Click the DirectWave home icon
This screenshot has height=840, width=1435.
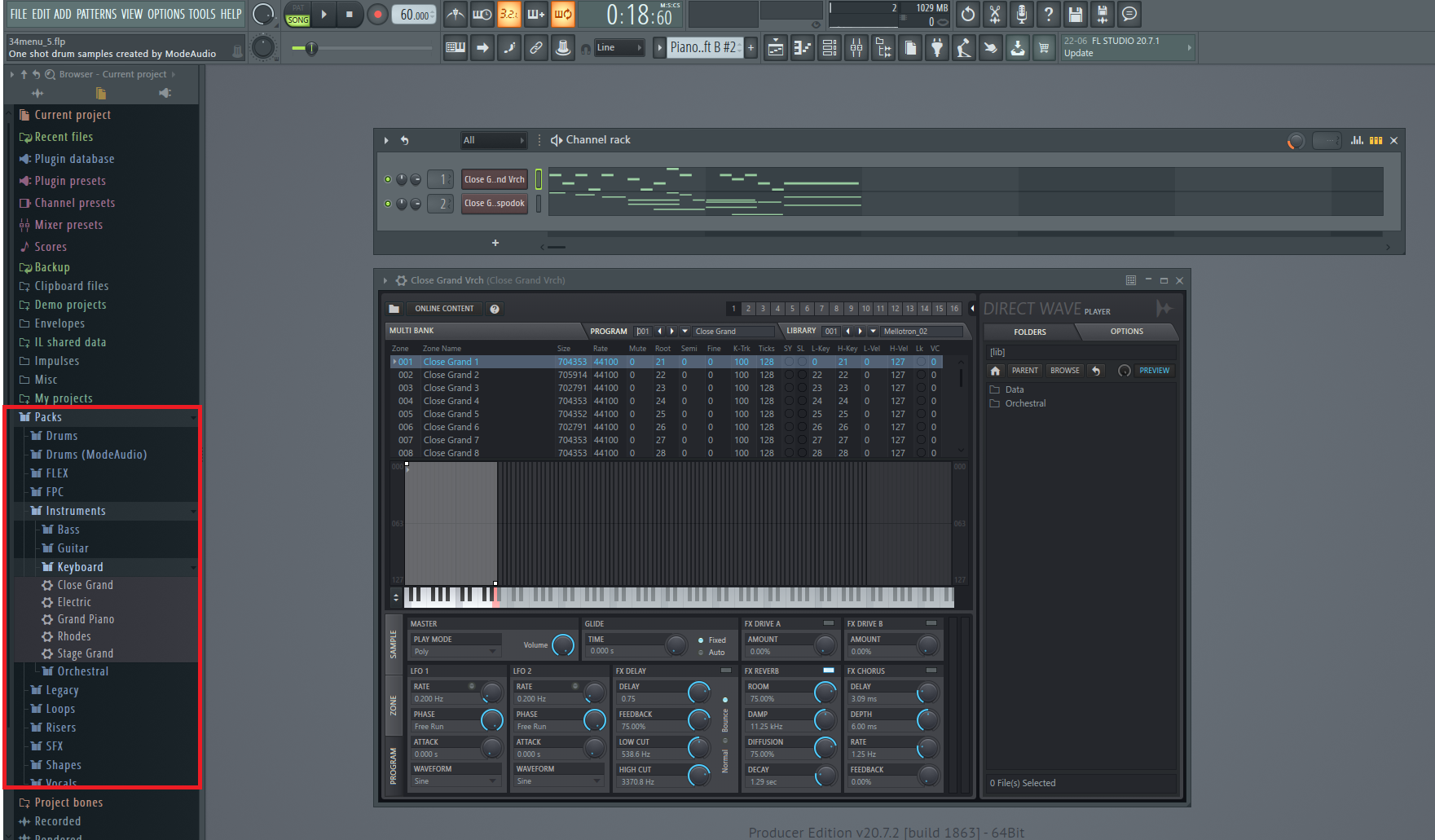(995, 371)
